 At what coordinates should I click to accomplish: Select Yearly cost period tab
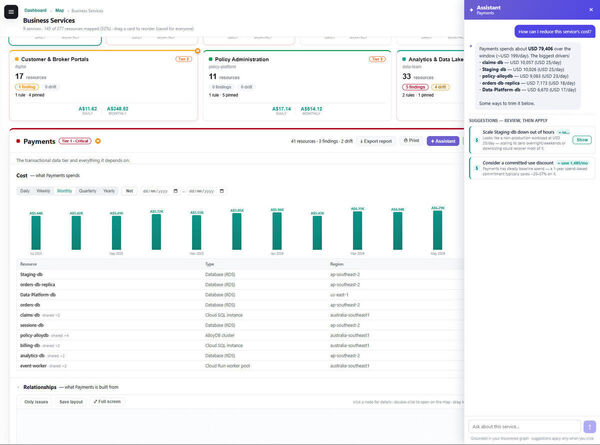[x=109, y=191]
